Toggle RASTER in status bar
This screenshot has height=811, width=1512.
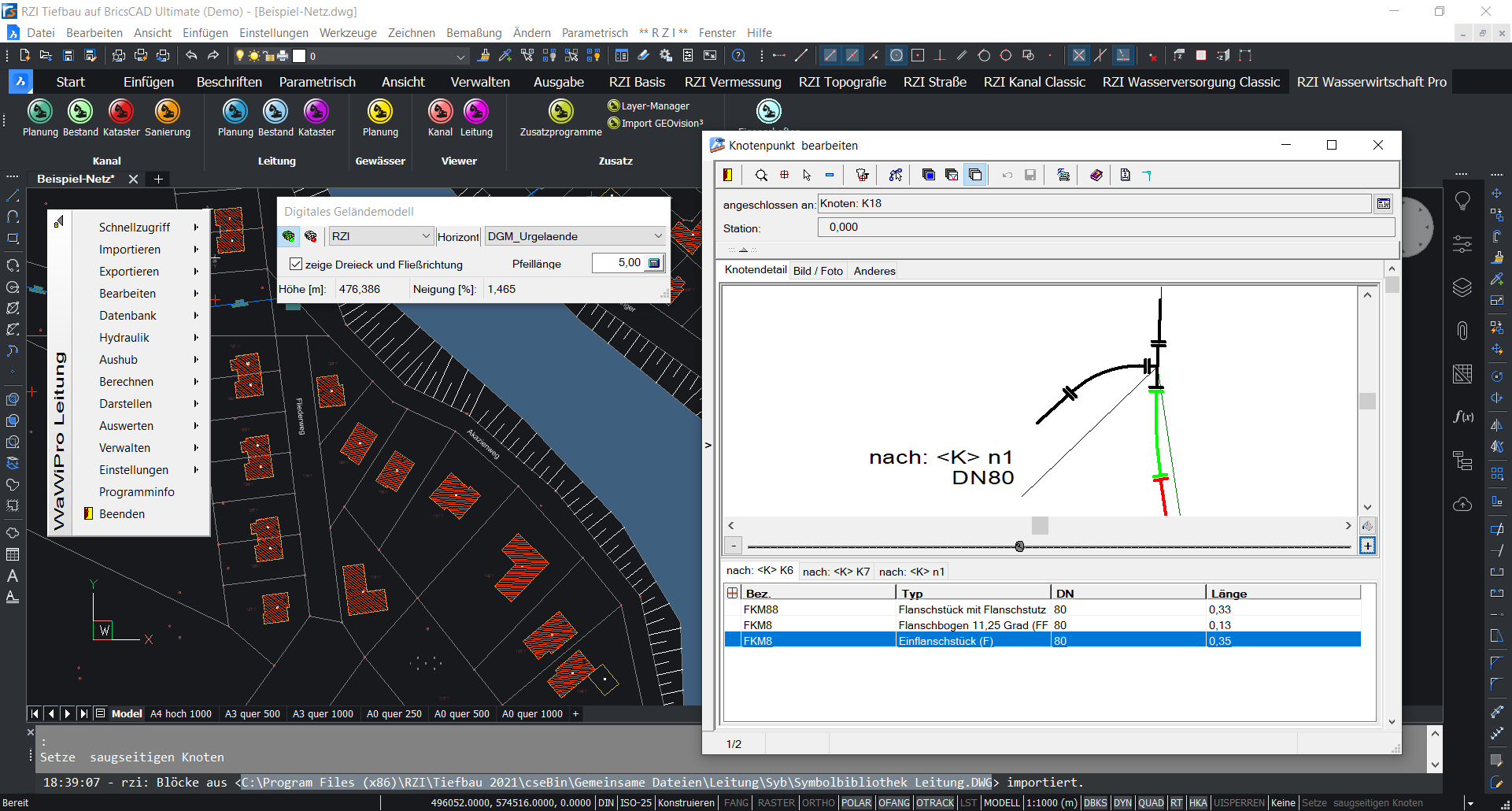coord(776,802)
